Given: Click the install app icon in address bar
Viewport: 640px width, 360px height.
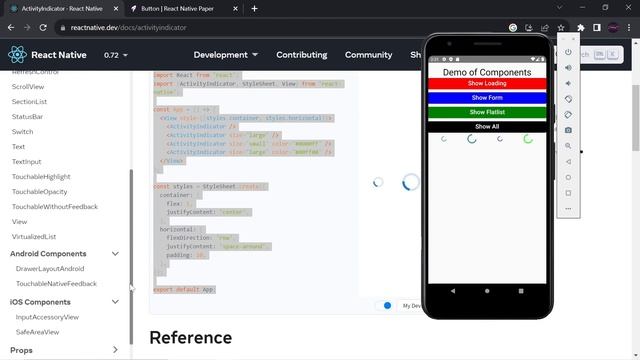Looking at the screenshot, I should (529, 27).
